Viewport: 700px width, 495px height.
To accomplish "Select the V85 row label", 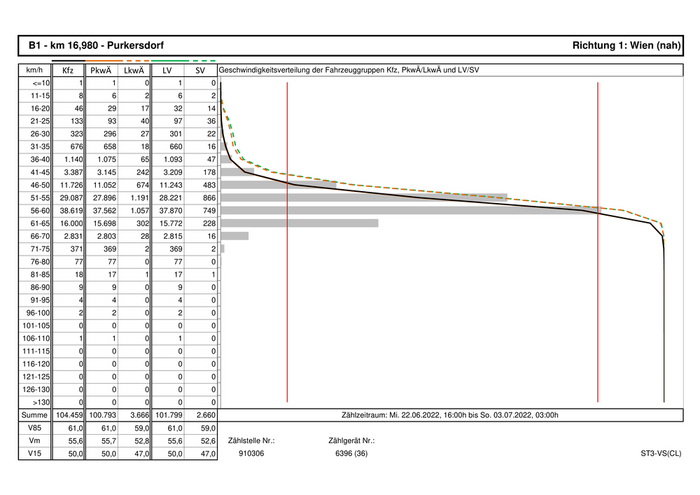I will click(x=34, y=427).
